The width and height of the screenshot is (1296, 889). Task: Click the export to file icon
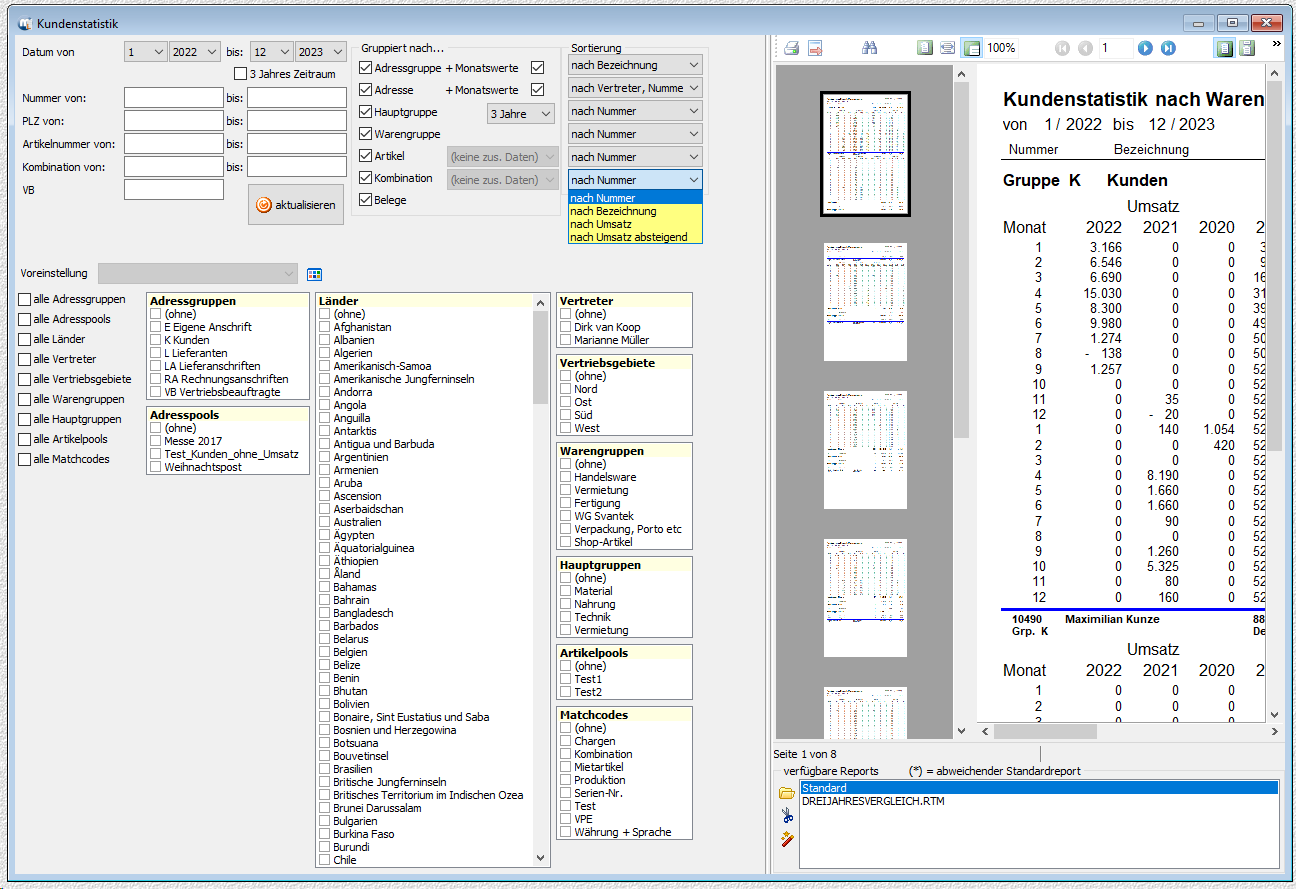(815, 48)
